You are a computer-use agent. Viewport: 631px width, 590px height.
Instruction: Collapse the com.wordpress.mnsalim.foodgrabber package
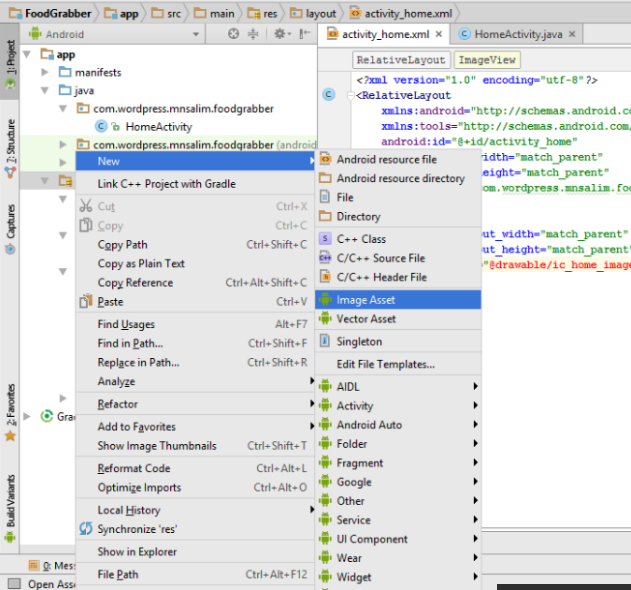coord(63,108)
